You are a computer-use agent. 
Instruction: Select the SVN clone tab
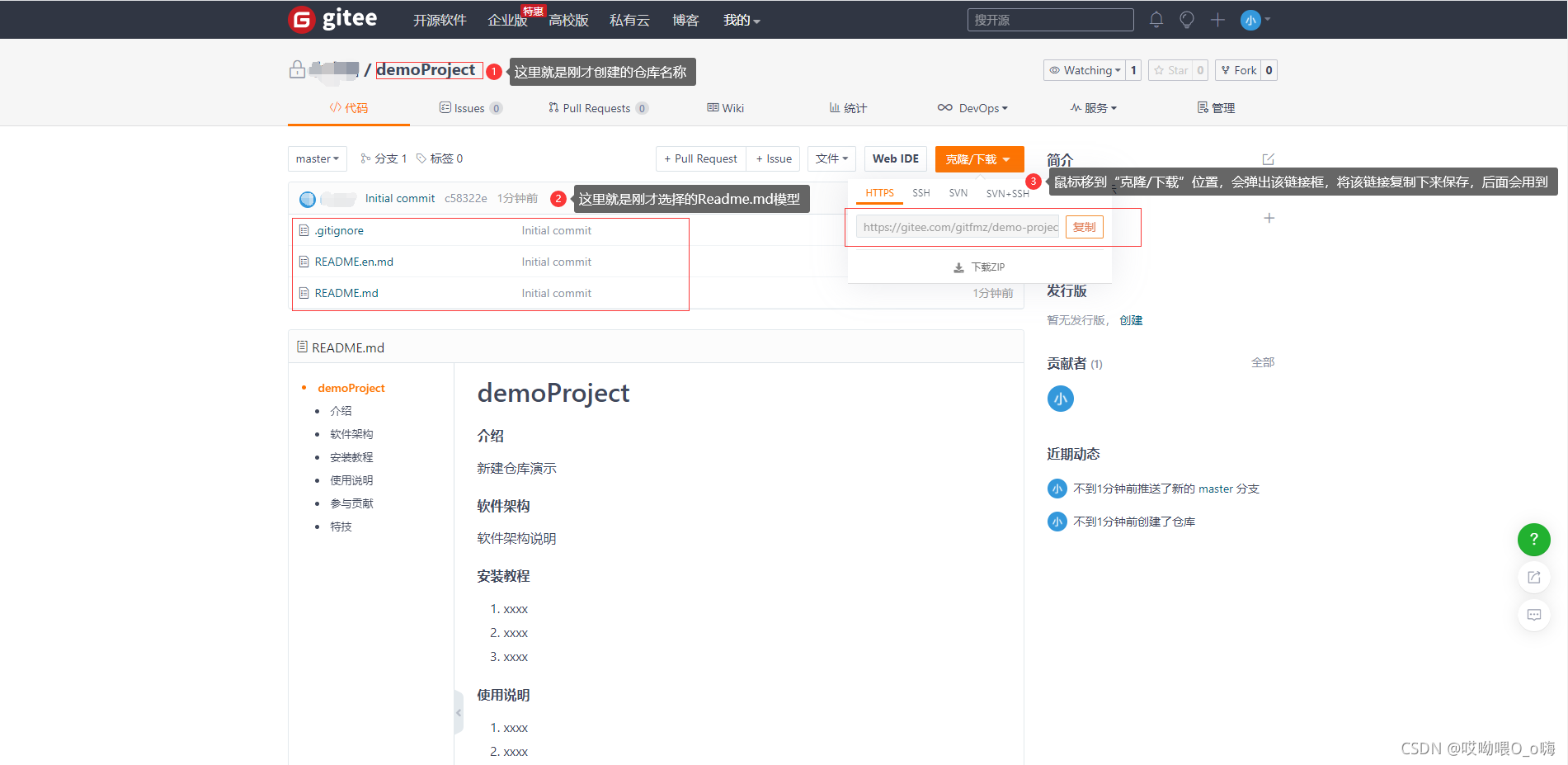pos(958,193)
